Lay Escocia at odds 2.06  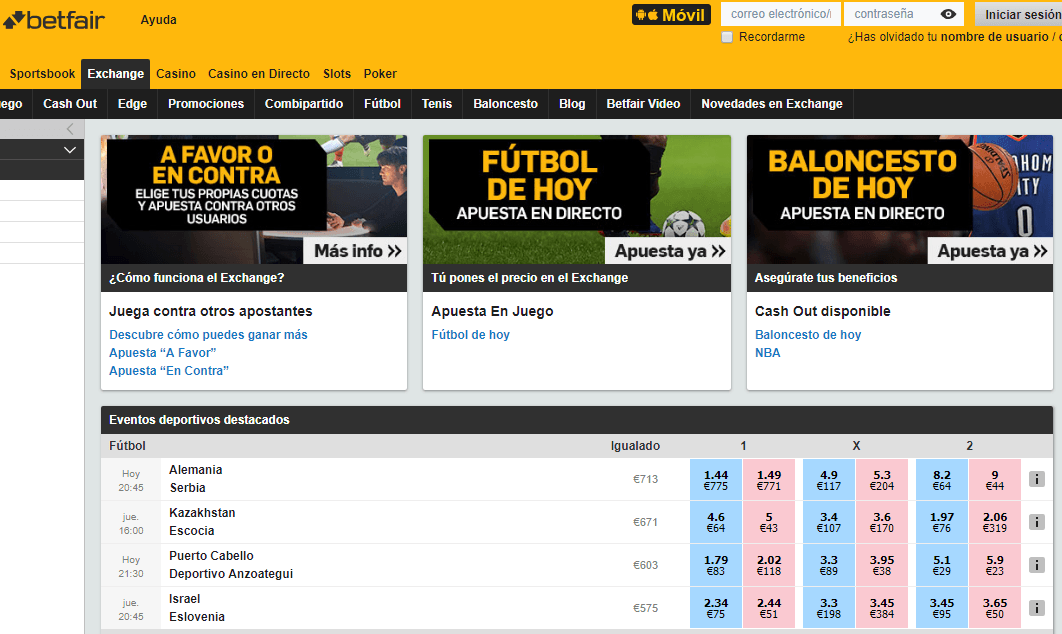[x=995, y=522]
